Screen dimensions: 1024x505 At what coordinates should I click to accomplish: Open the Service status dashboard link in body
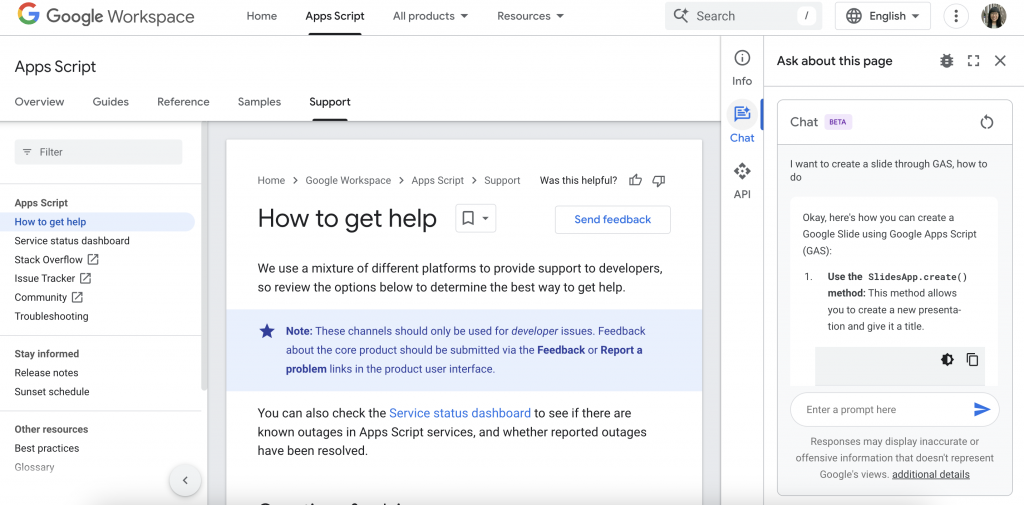tap(460, 414)
